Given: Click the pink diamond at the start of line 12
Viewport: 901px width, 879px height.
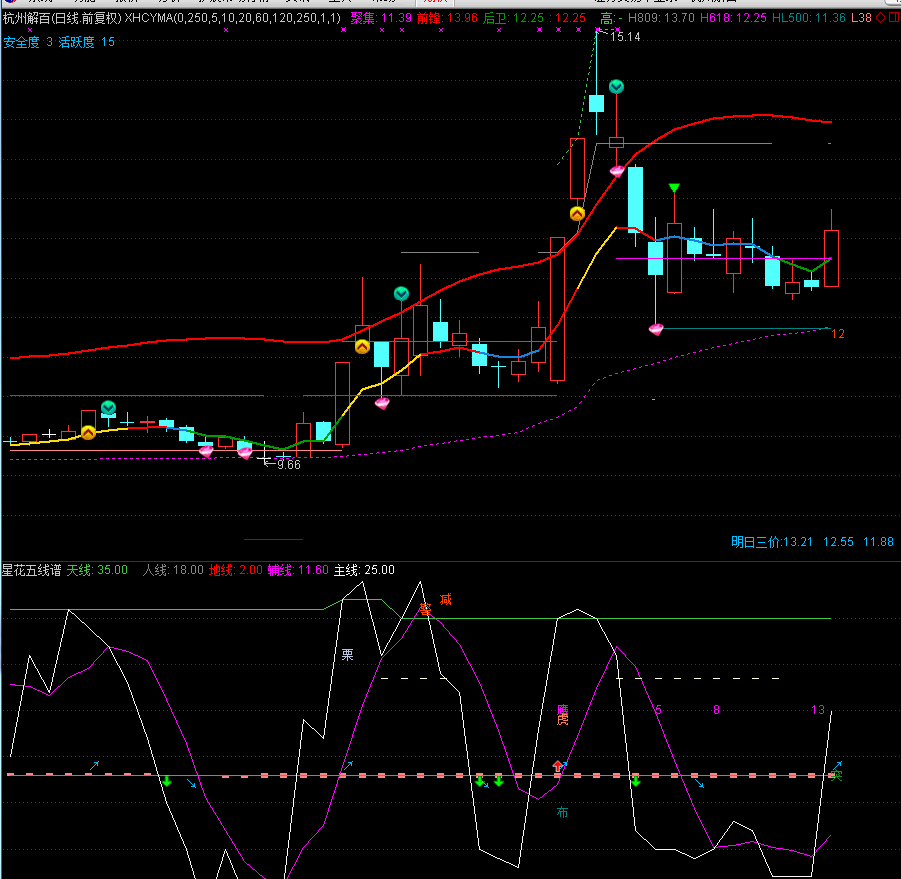Looking at the screenshot, I should coord(656,329).
